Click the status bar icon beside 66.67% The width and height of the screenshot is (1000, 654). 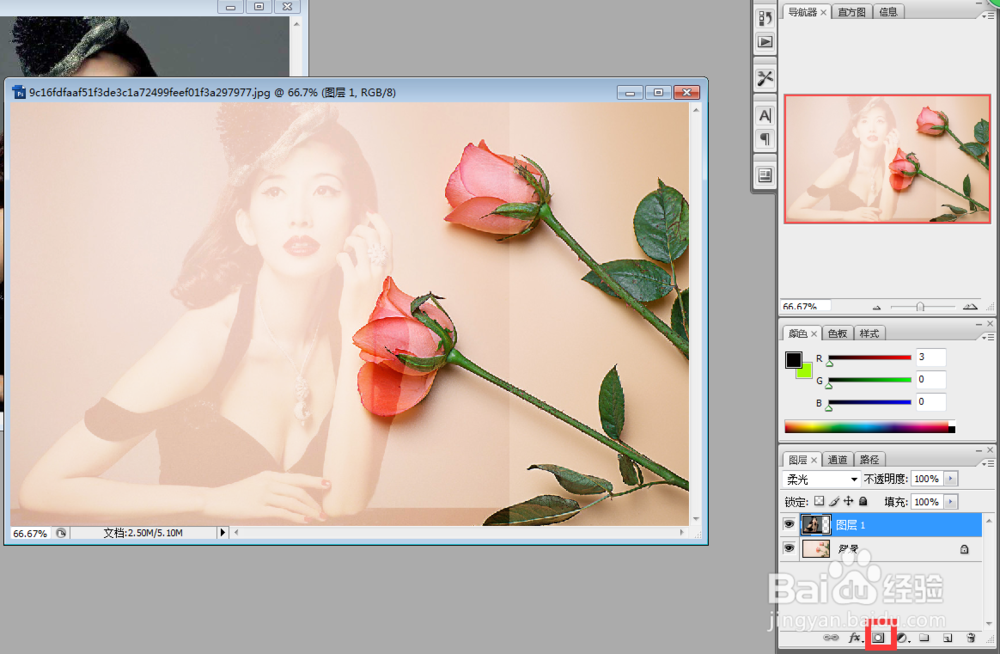coord(61,533)
